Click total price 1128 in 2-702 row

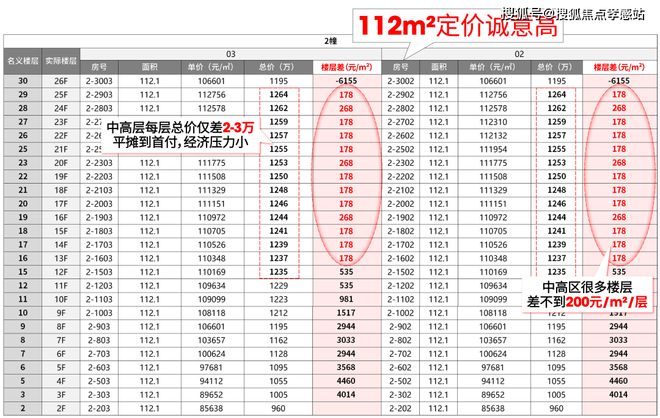pyautogui.click(x=556, y=354)
